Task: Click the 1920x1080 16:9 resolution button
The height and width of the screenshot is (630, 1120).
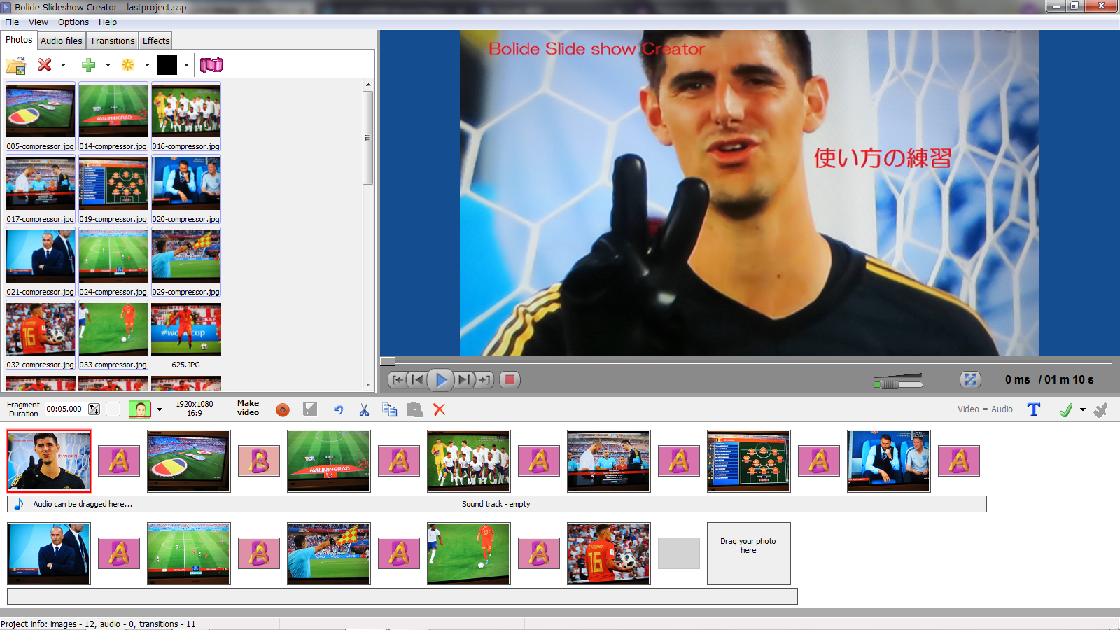Action: [x=194, y=408]
